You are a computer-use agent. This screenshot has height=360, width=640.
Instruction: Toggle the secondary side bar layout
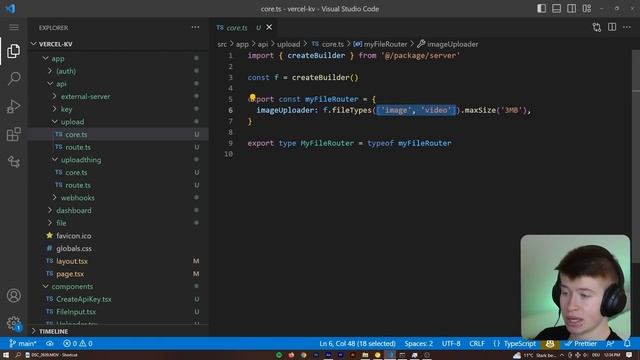click(x=571, y=9)
